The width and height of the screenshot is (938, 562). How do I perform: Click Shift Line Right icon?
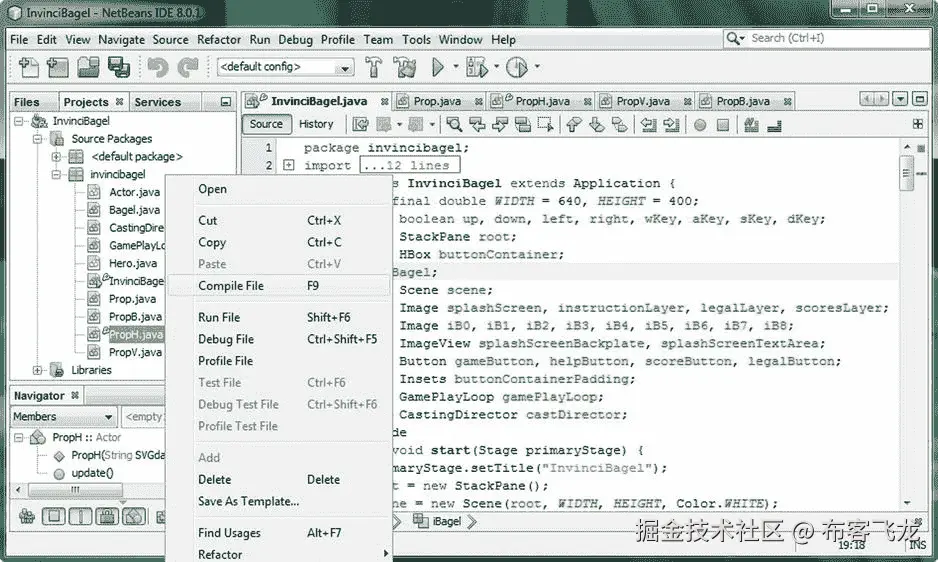671,124
